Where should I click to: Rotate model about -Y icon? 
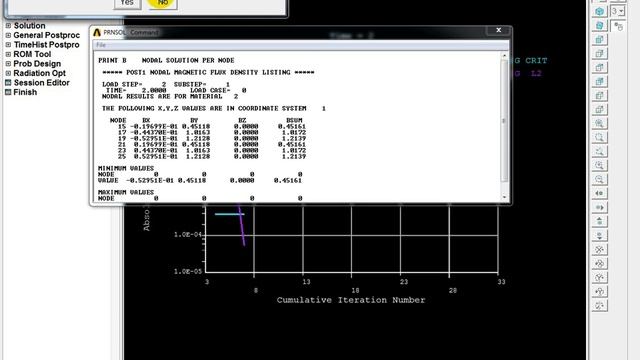599,277
